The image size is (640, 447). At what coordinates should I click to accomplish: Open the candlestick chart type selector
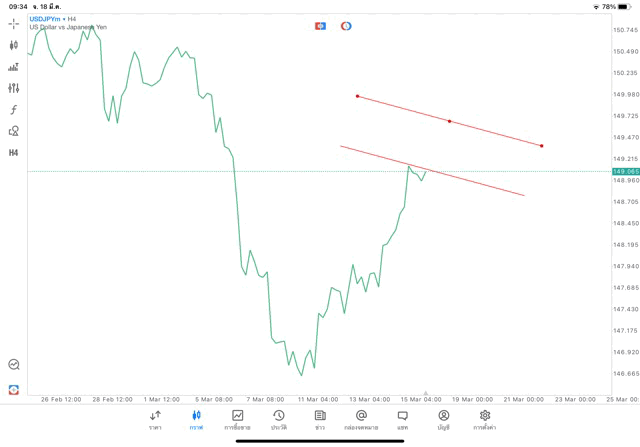[14, 45]
